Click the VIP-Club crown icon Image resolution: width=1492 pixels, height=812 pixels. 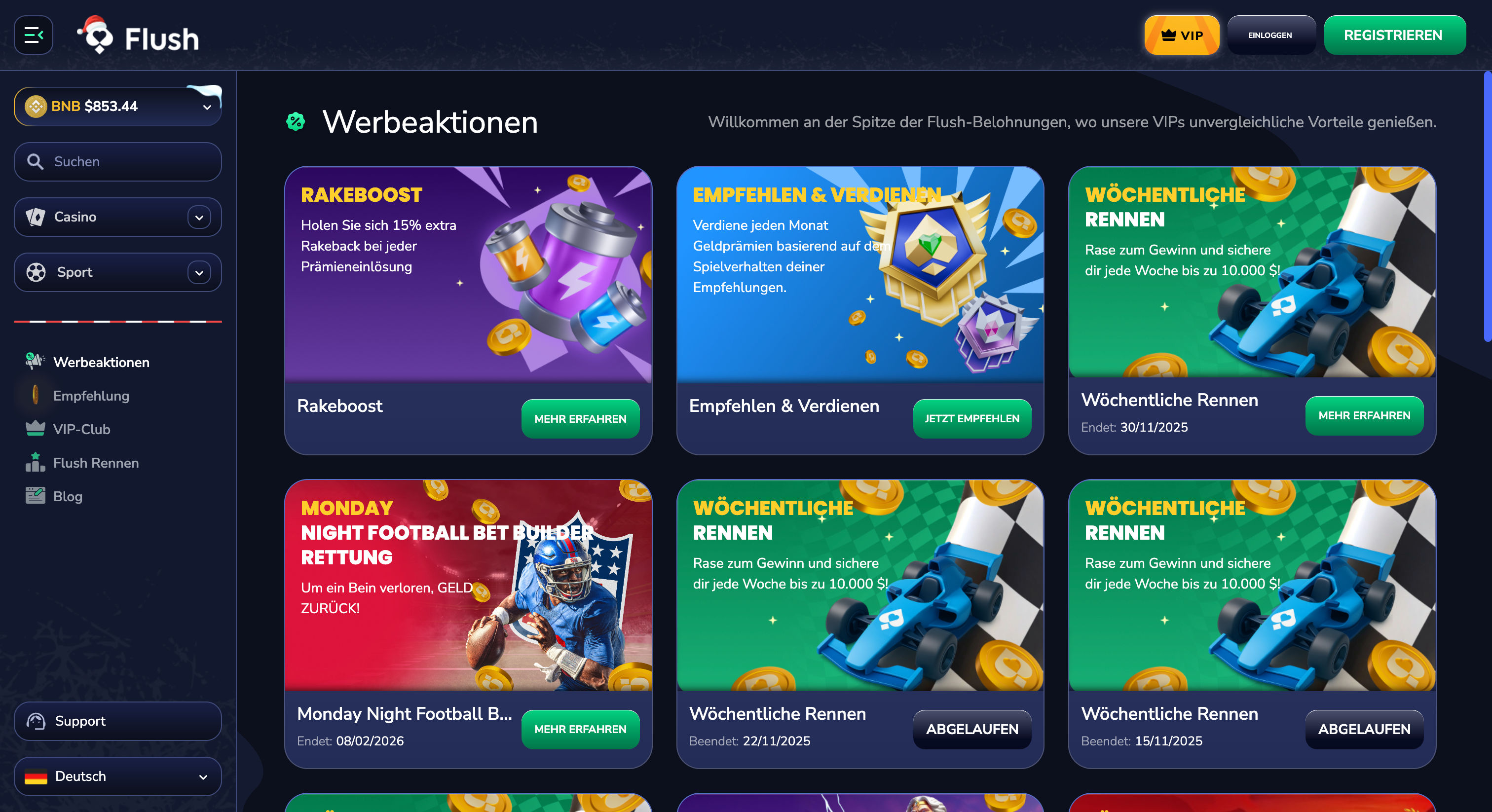(36, 429)
